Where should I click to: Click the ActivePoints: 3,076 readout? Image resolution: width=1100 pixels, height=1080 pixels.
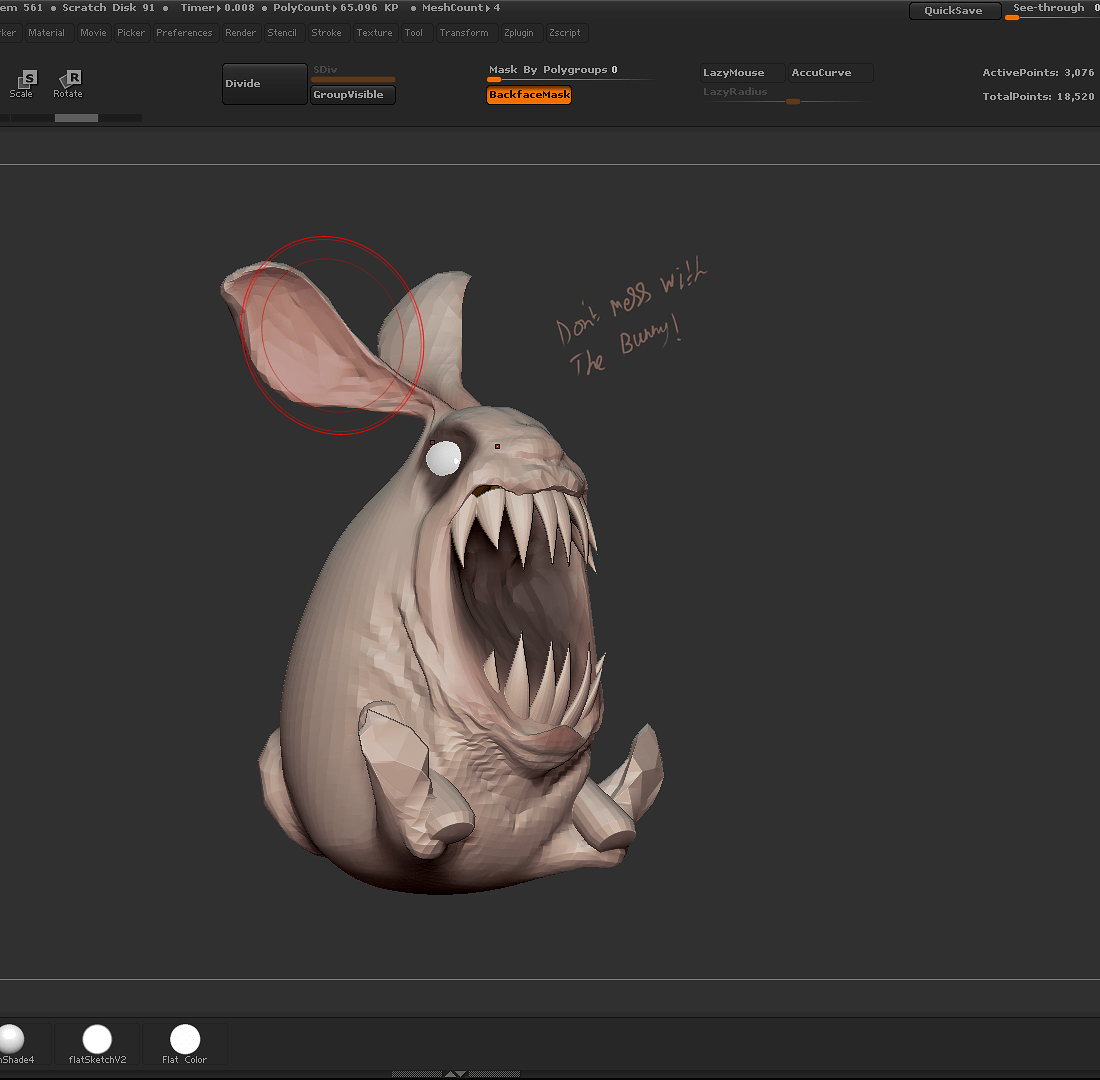[1038, 73]
